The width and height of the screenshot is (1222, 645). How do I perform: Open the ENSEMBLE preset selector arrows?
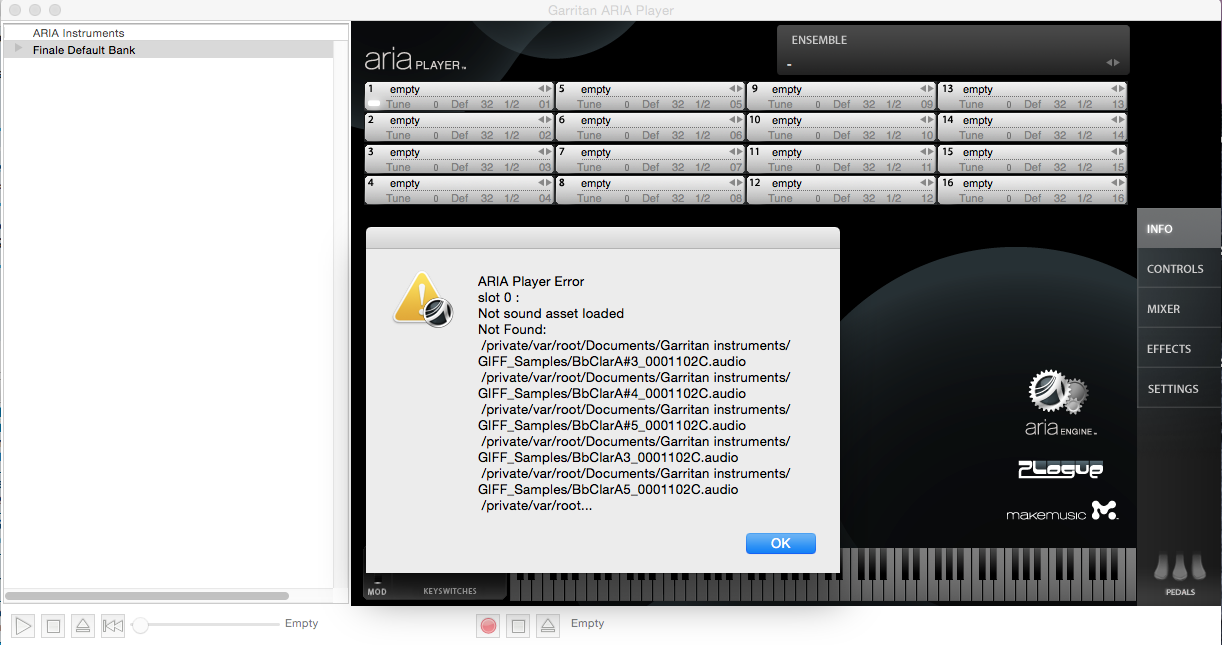click(x=1112, y=63)
